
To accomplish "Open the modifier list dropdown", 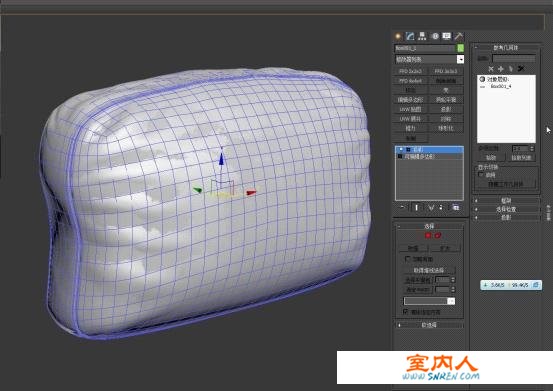I will coord(460,59).
